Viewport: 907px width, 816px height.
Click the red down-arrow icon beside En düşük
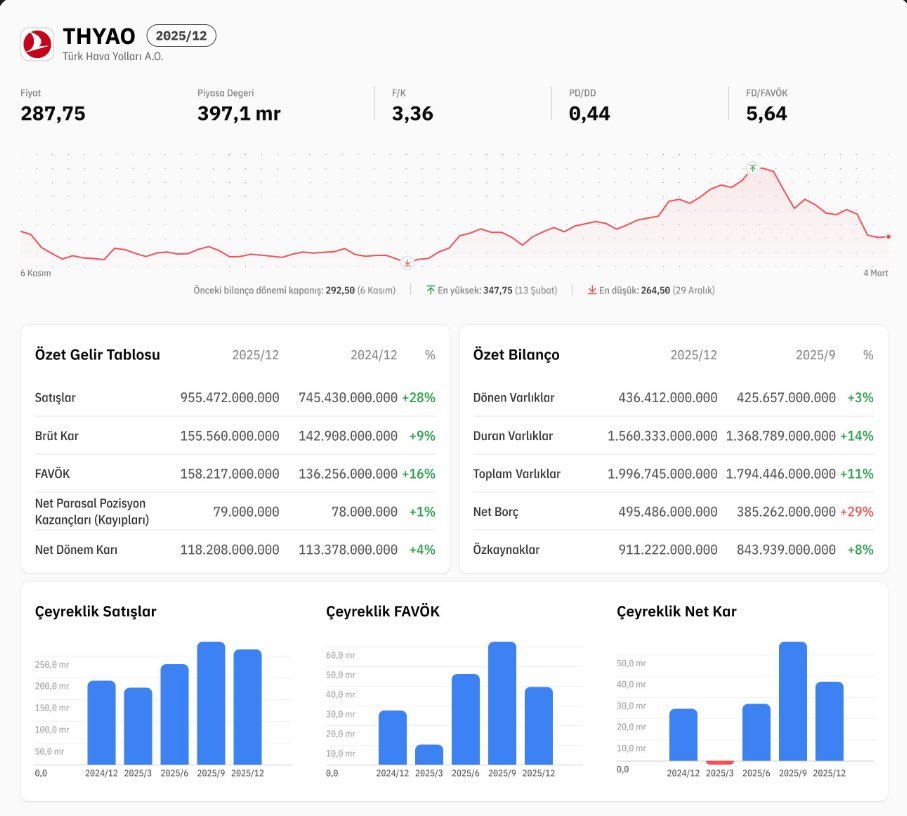click(592, 290)
